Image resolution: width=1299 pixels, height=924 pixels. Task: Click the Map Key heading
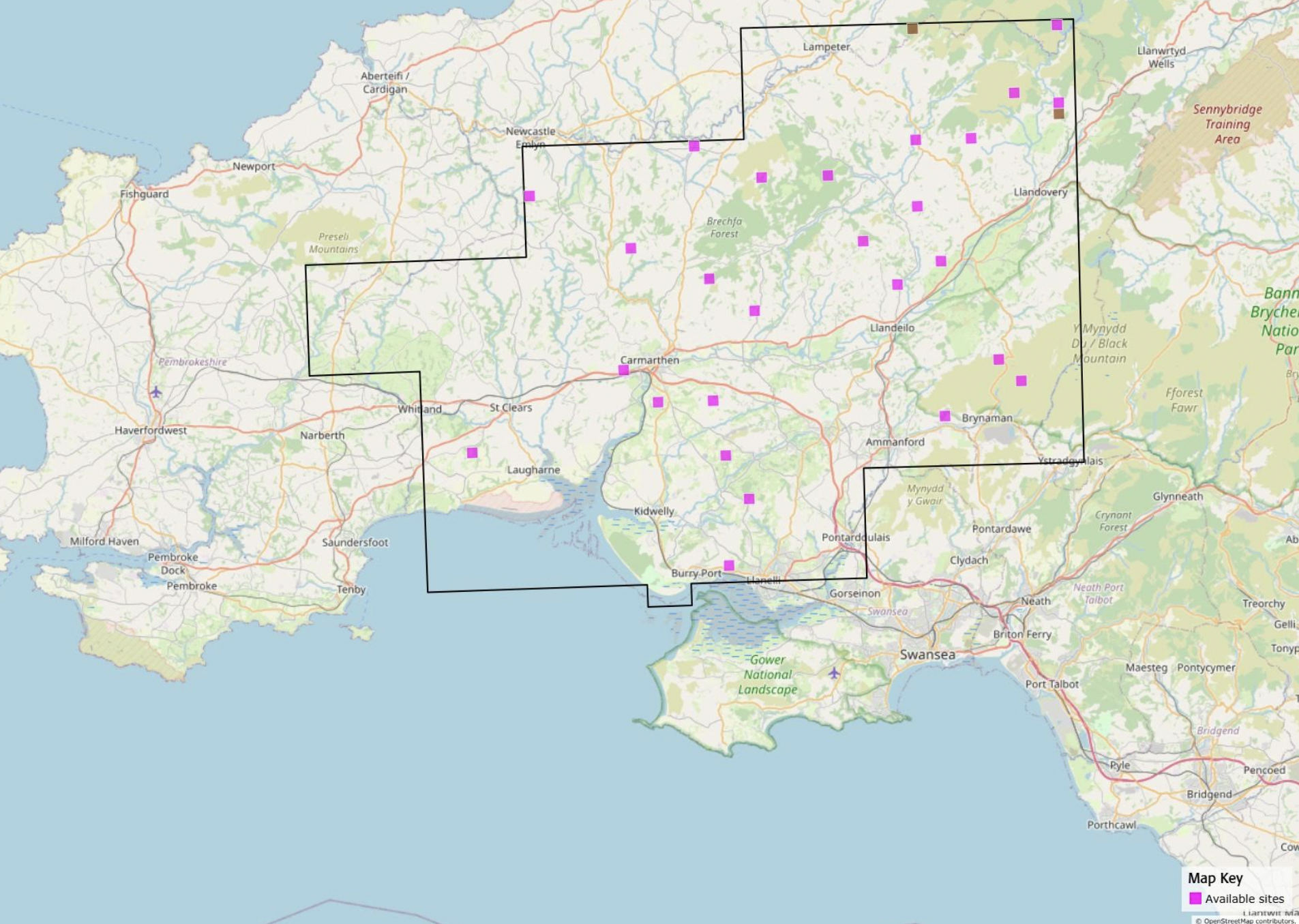1215,878
